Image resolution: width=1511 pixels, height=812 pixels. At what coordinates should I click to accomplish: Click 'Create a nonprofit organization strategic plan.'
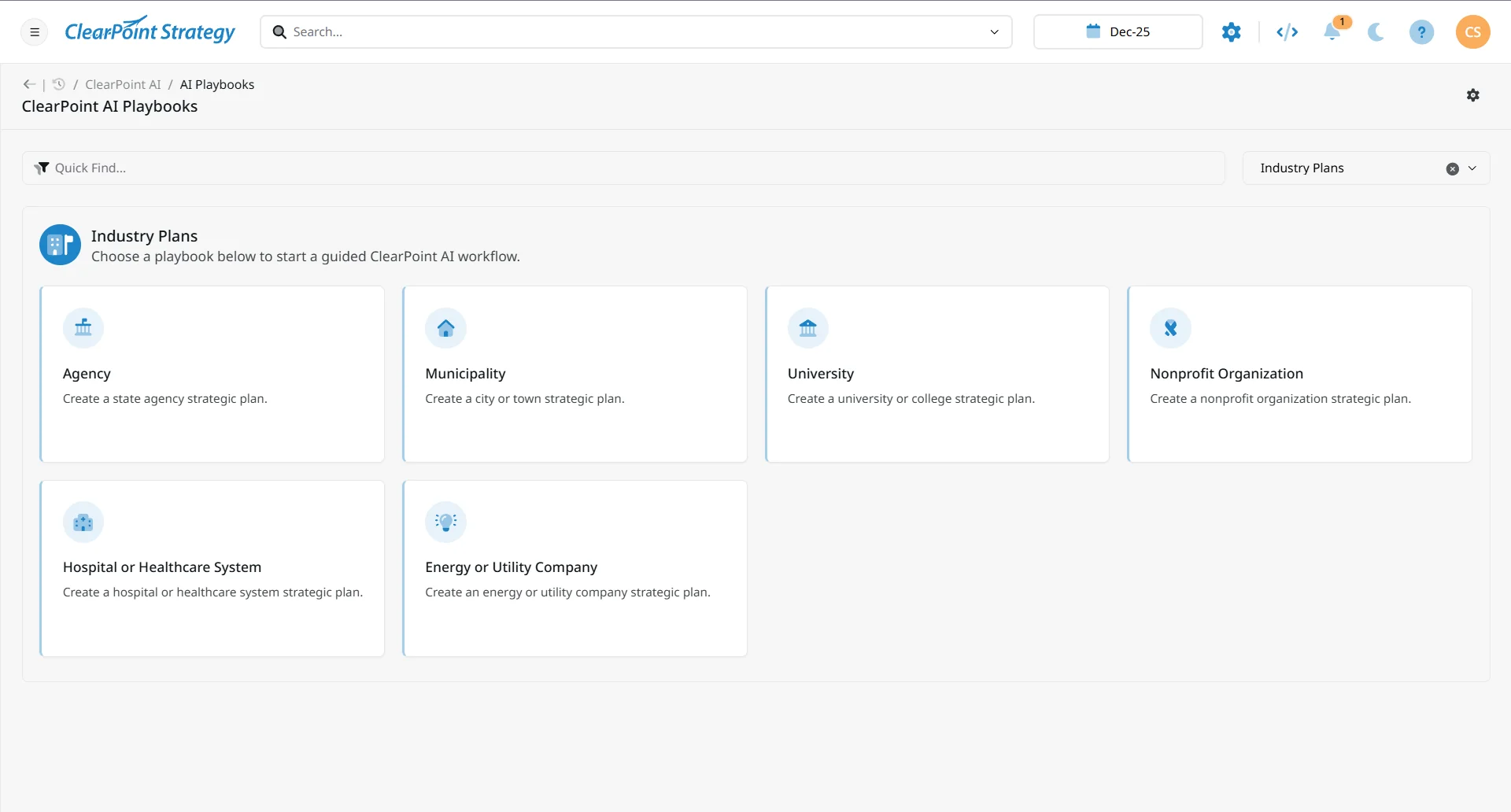click(x=1280, y=399)
